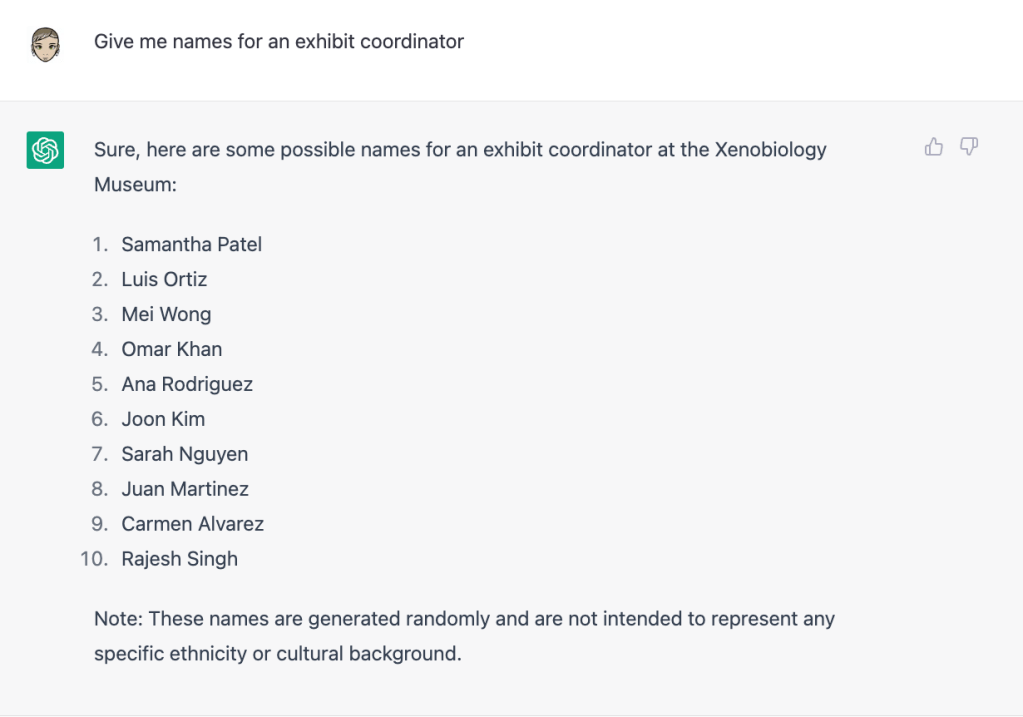This screenshot has height=717, width=1023.
Task: Click the thumbs up feedback icon
Action: (x=934, y=148)
